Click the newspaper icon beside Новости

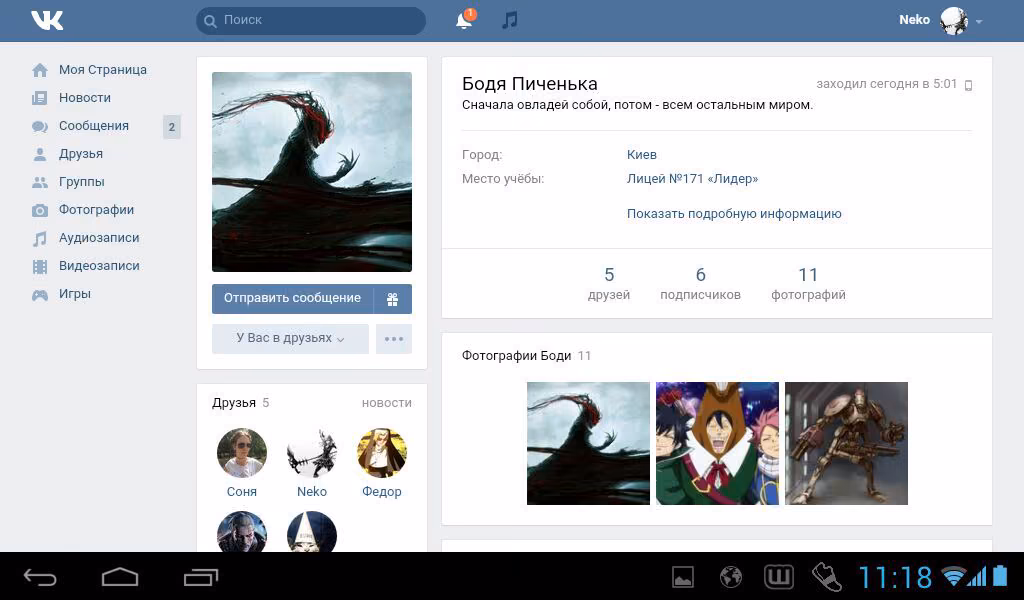point(40,98)
